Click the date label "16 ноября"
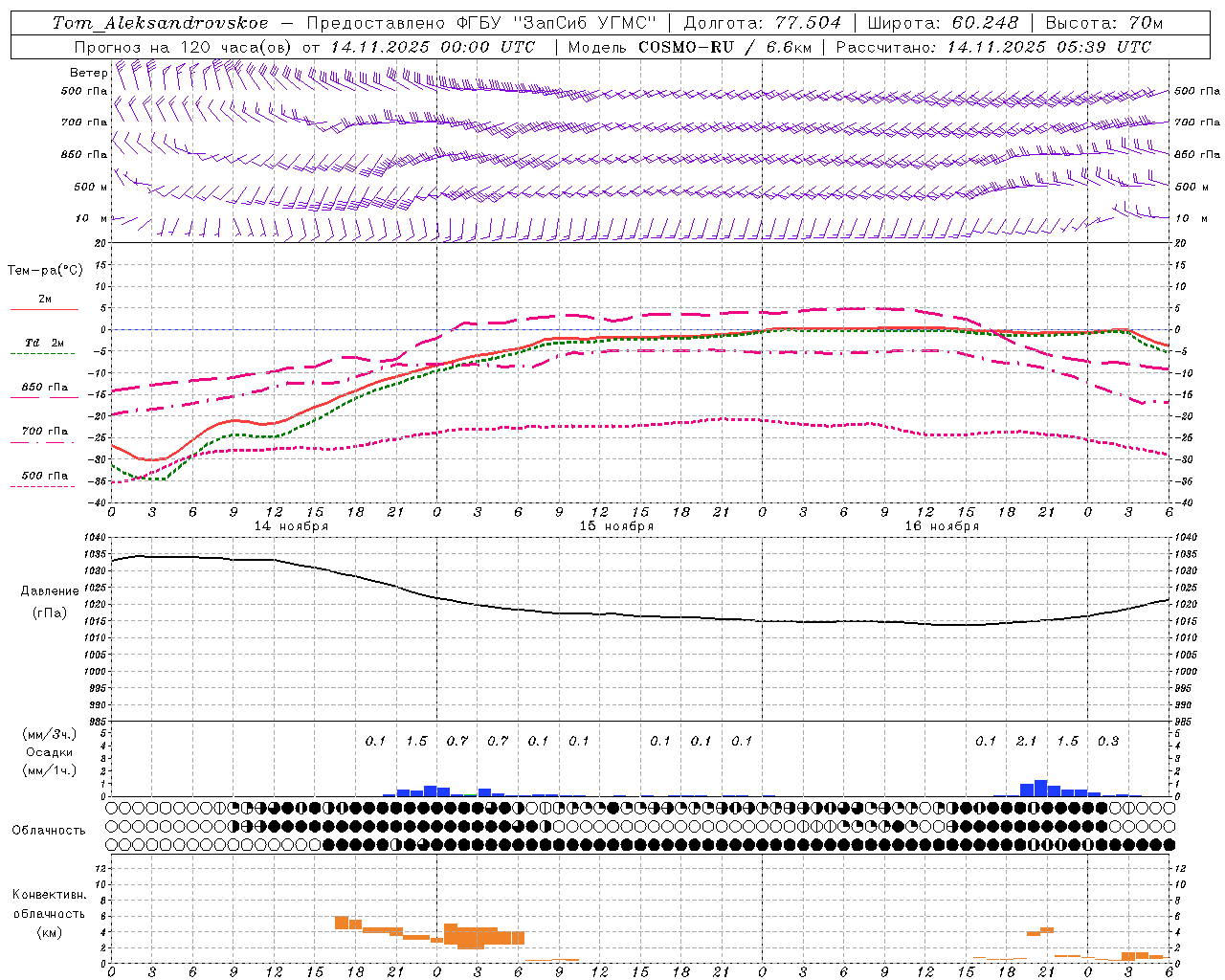 pyautogui.click(x=942, y=526)
